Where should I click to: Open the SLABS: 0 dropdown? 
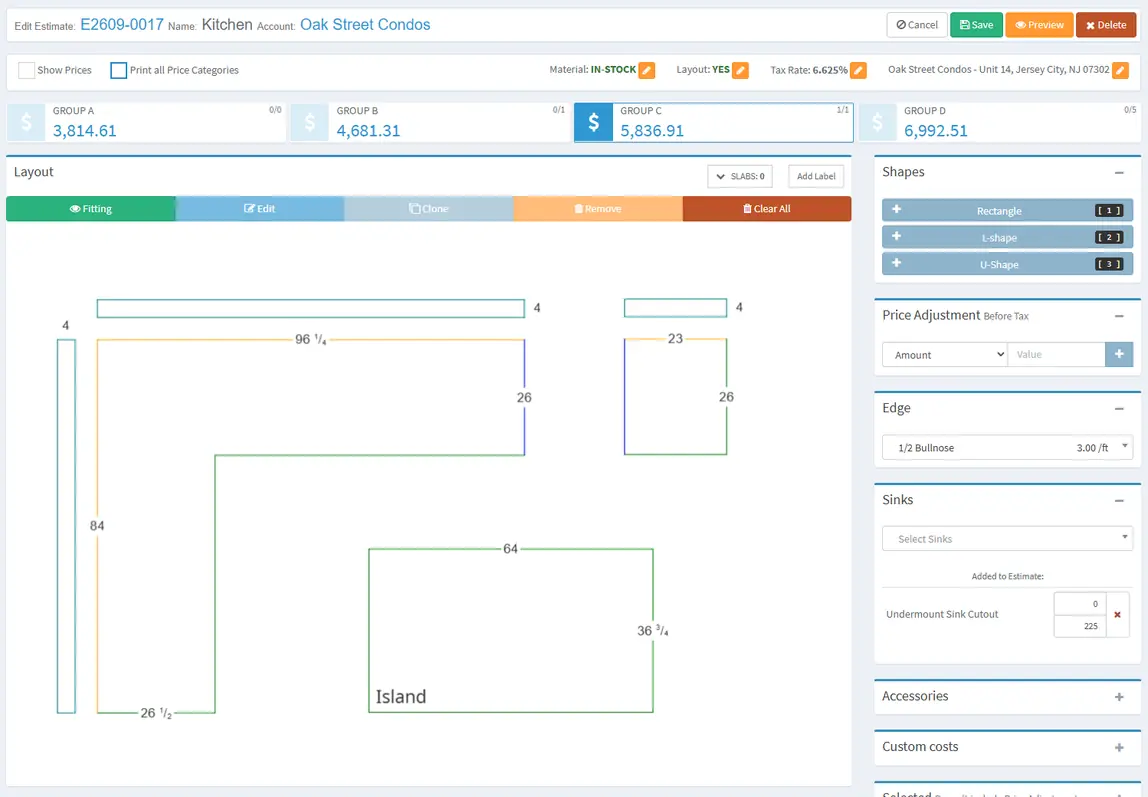click(739, 176)
